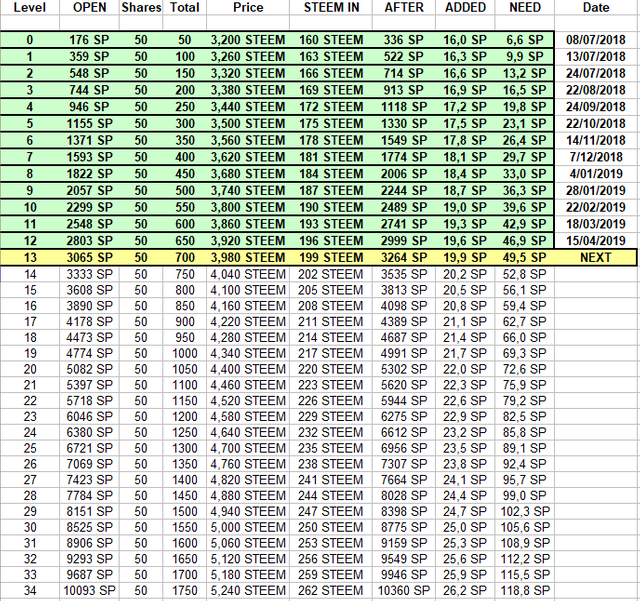Click price 3,320 STEEM
640x601 pixels.
pos(248,73)
